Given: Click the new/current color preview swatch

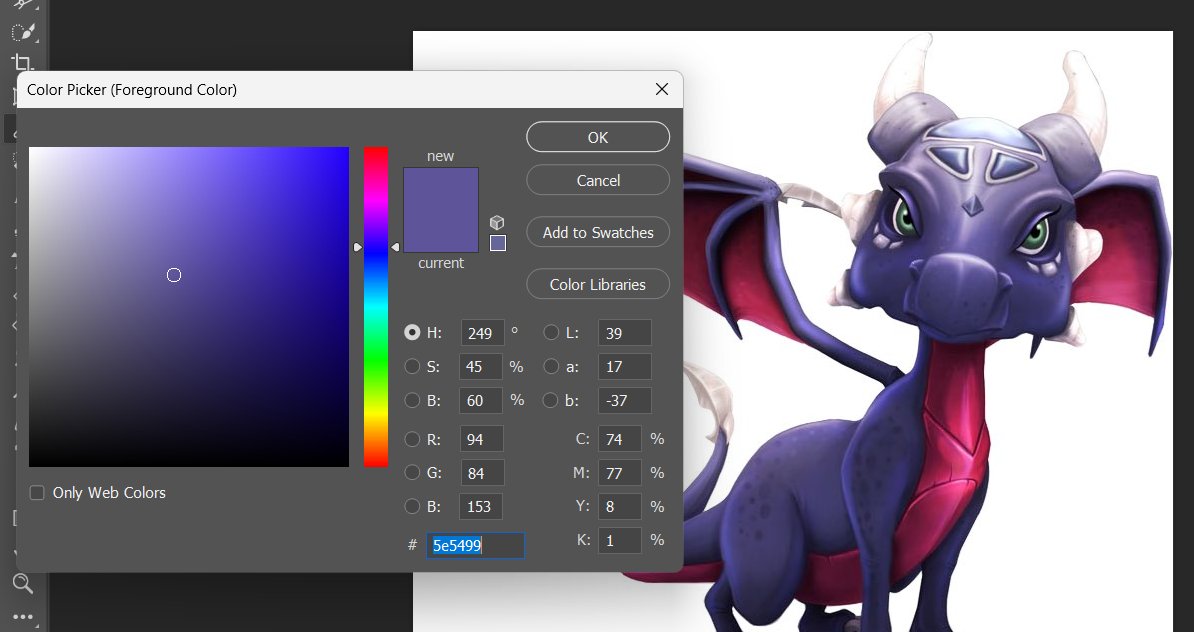Looking at the screenshot, I should (441, 210).
